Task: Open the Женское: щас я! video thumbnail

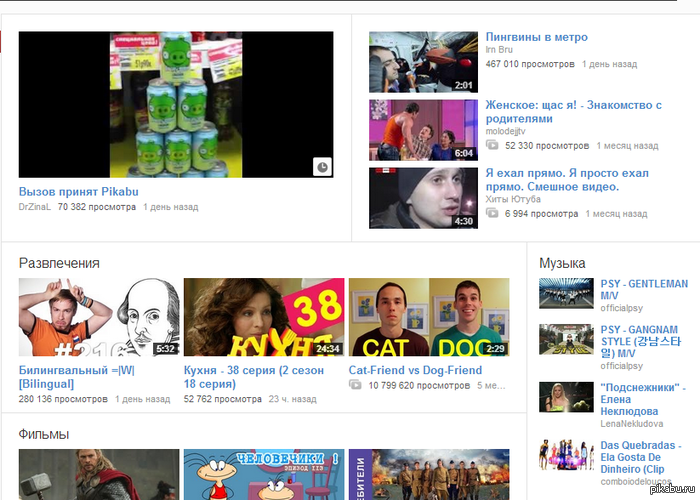Action: point(423,130)
